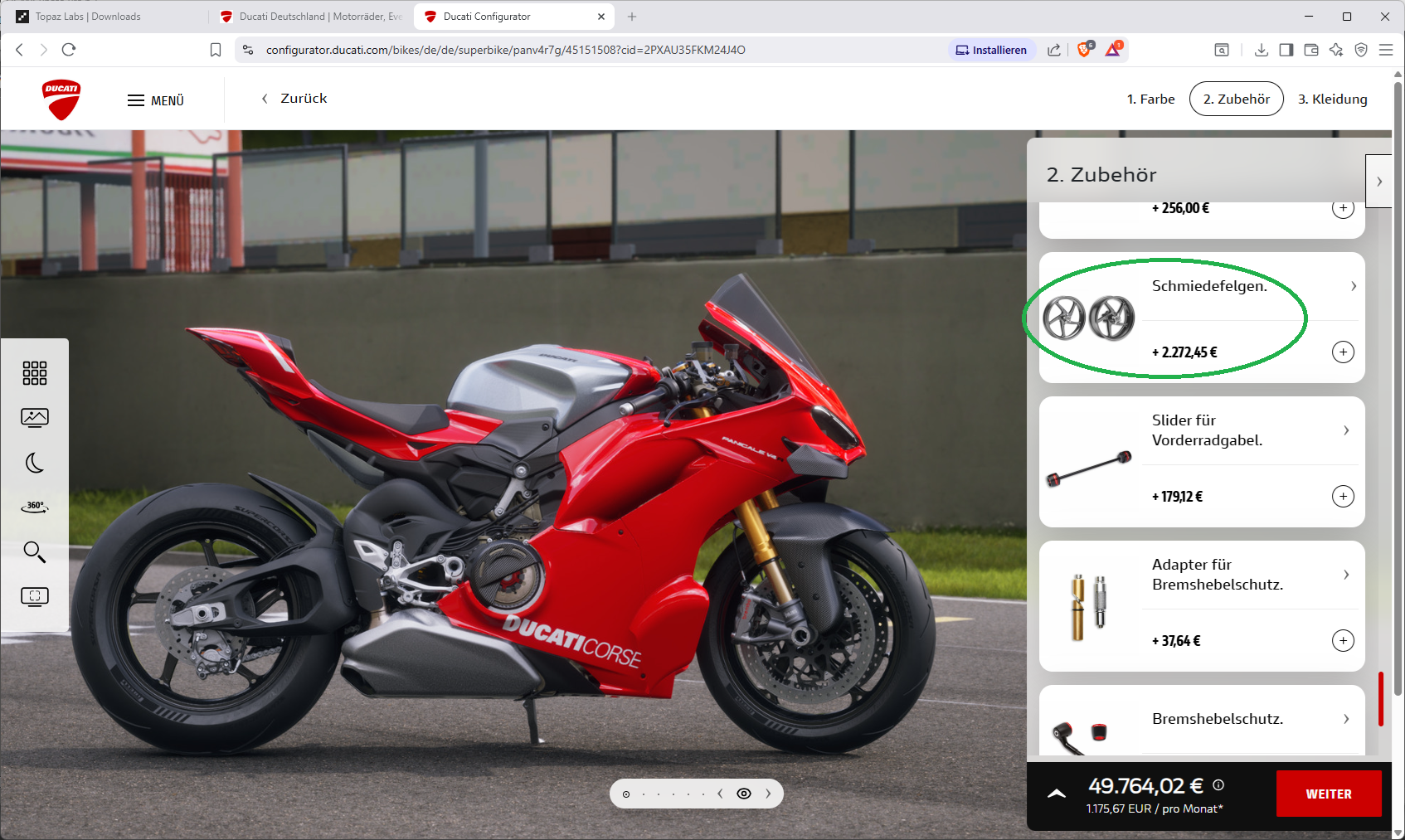Bookmark this page icon
Viewport: 1405px width, 840px height.
tap(216, 50)
